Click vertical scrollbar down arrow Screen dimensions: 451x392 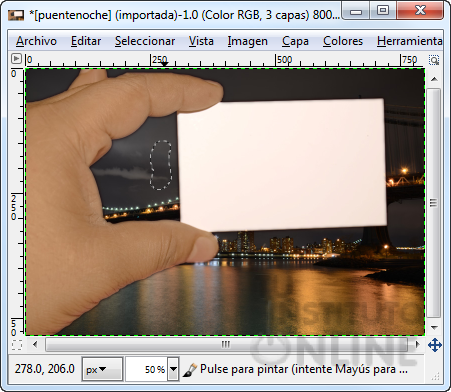[x=434, y=327]
